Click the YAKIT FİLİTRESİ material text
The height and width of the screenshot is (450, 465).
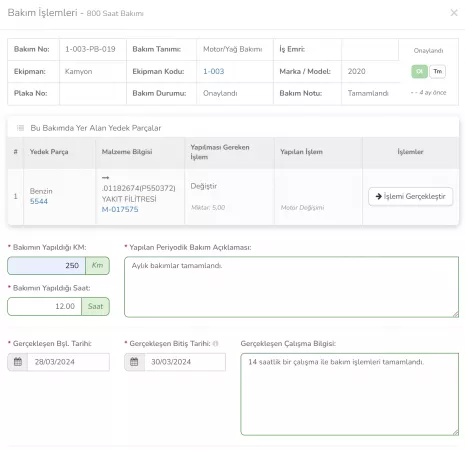[129, 199]
